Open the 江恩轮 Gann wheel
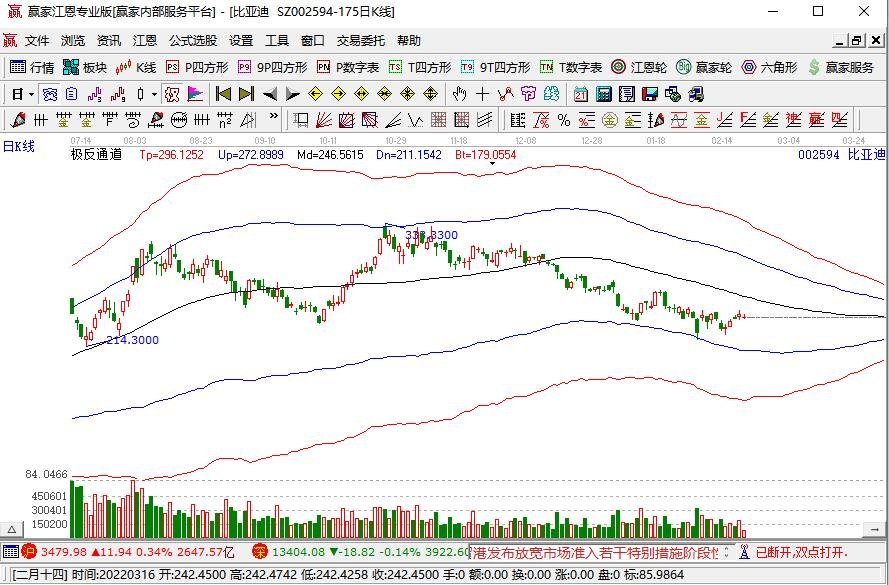 639,67
